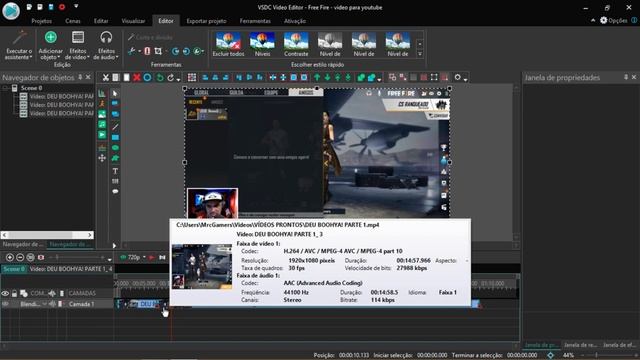The width and height of the screenshot is (640, 360).
Task: Toggle the eye icon in CAMADAS header
Action: coord(5,293)
